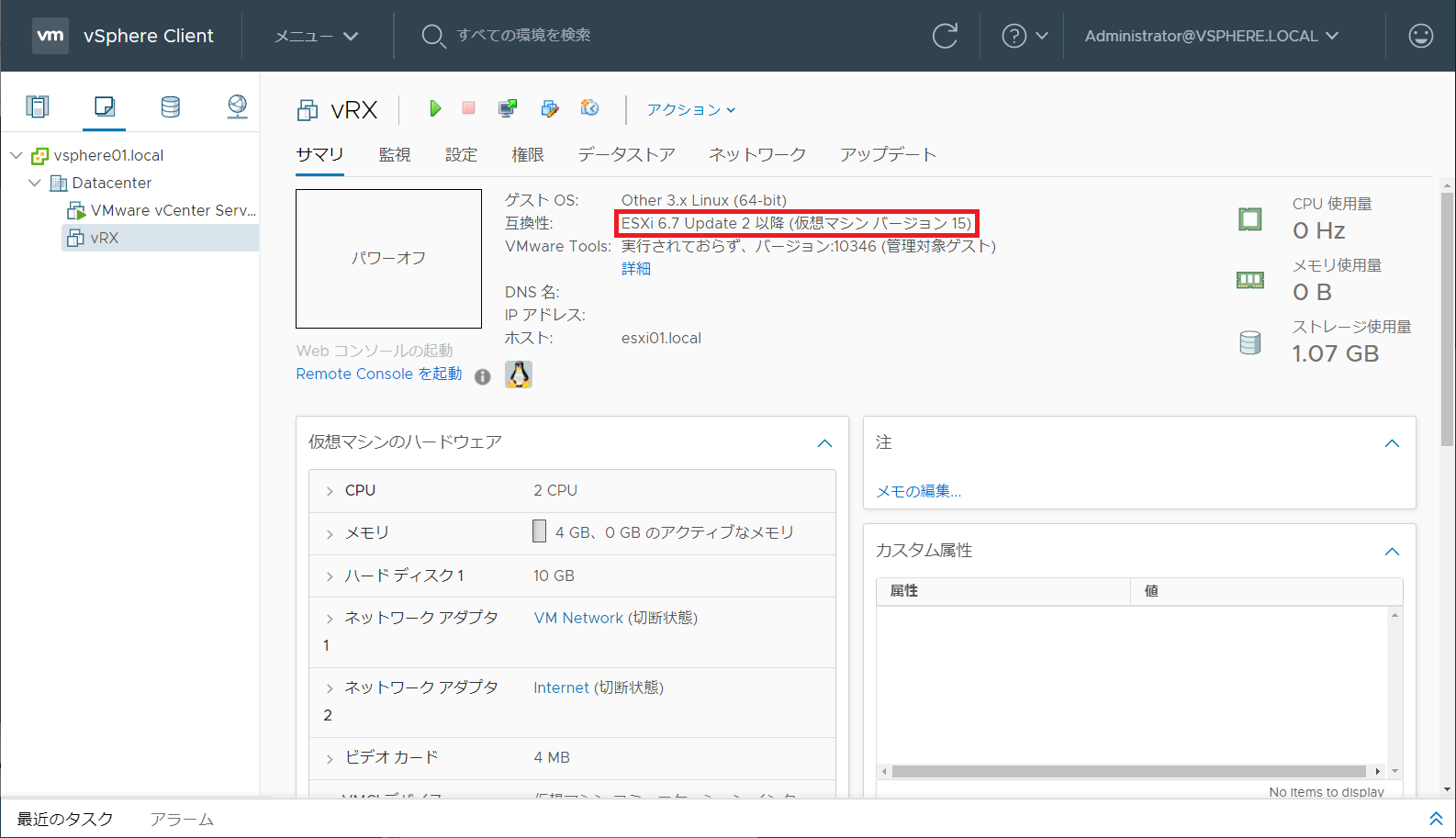Click the red power off square icon
Screen dimensions: 1456x838
click(468, 108)
